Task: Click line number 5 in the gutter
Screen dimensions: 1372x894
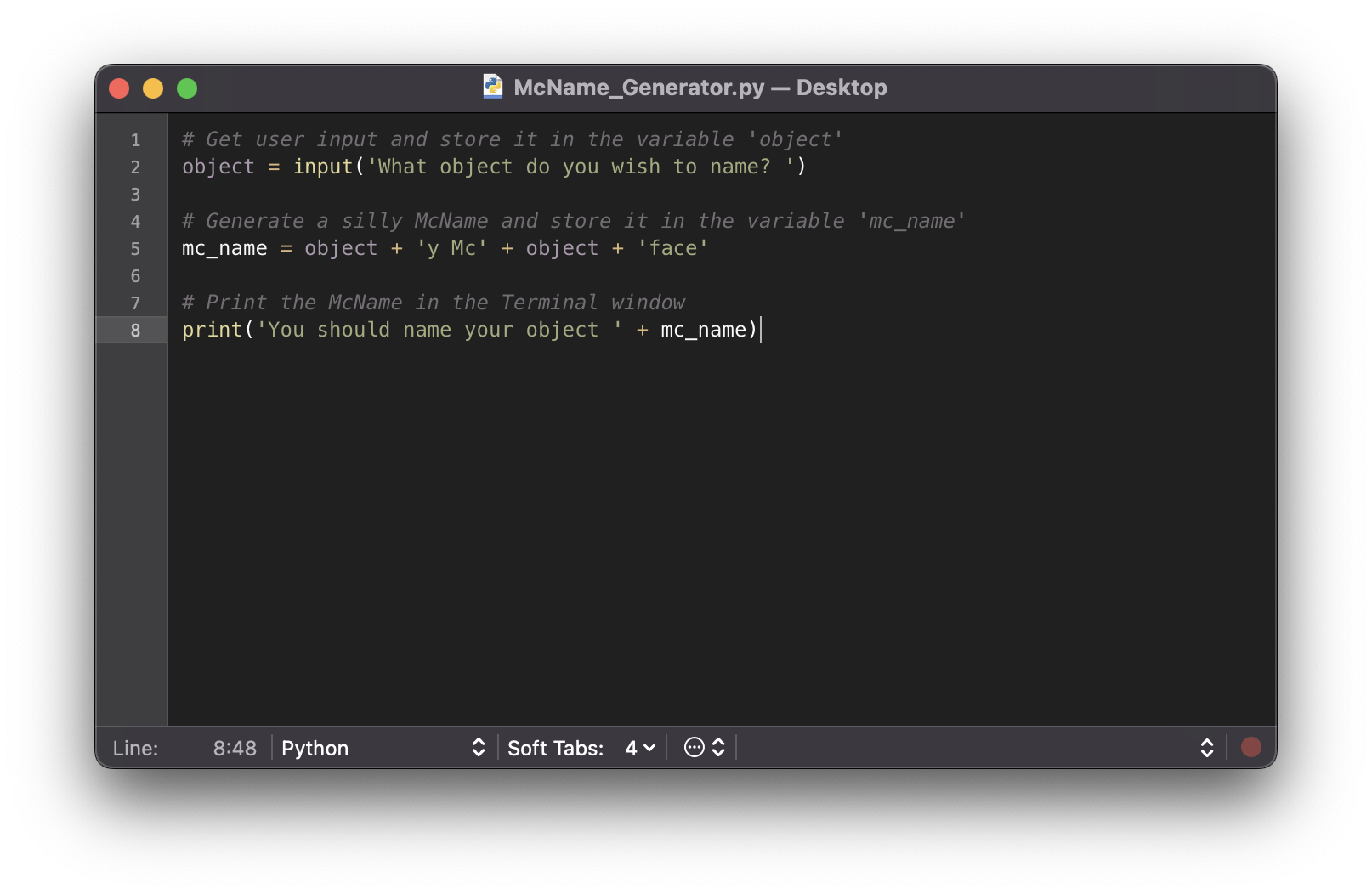Action: tap(135, 249)
